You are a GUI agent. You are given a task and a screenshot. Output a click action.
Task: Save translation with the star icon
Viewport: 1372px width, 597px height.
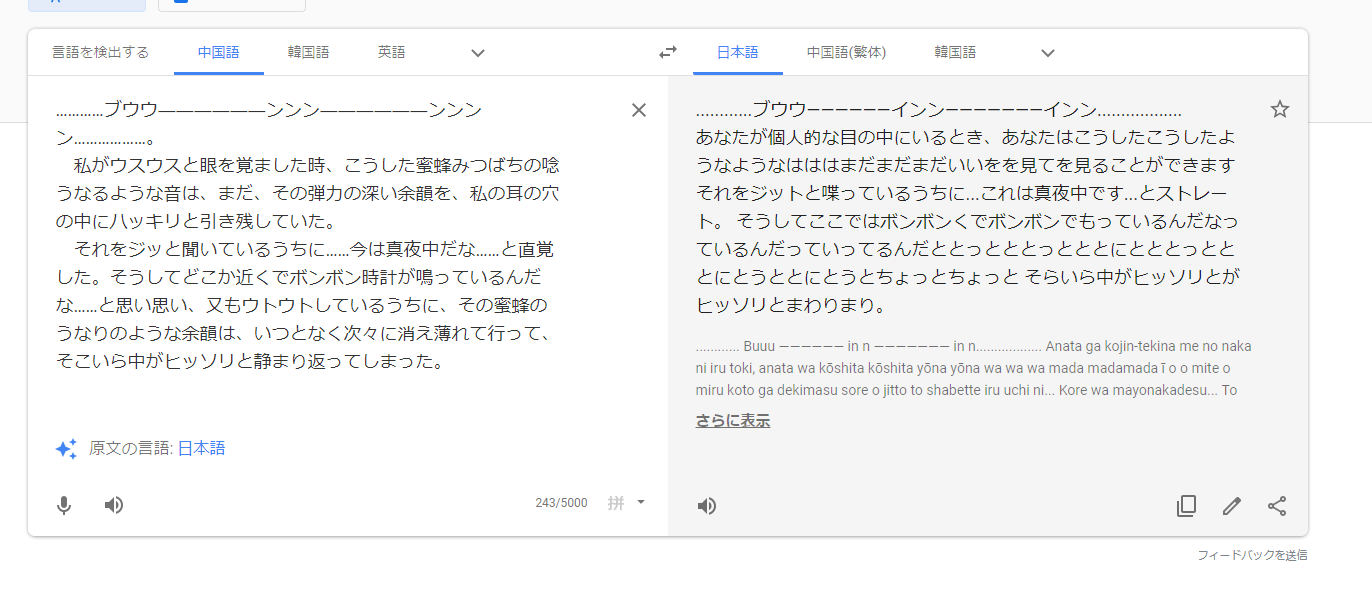tap(1279, 110)
